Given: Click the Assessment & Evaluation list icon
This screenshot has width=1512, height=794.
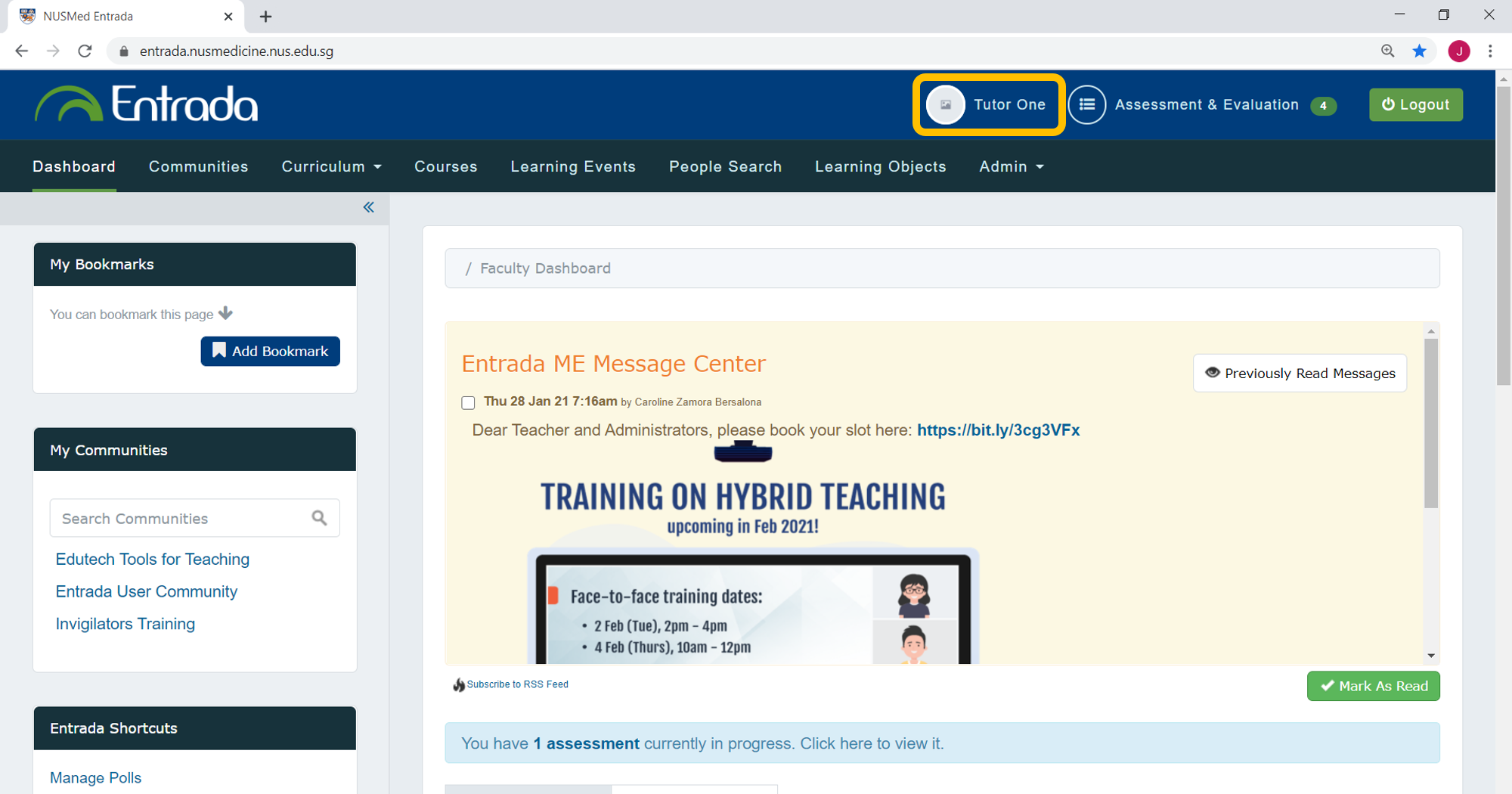Looking at the screenshot, I should (1086, 104).
